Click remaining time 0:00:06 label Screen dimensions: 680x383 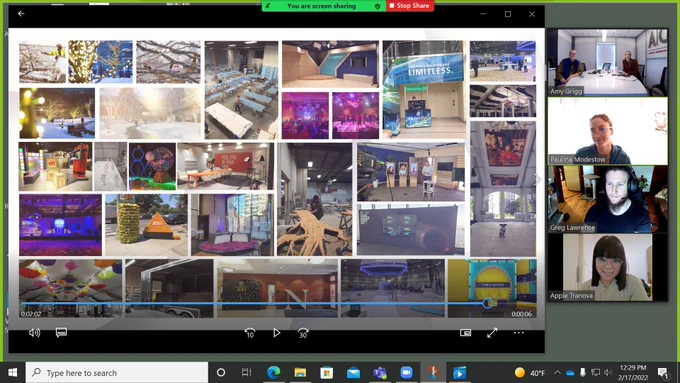(521, 314)
